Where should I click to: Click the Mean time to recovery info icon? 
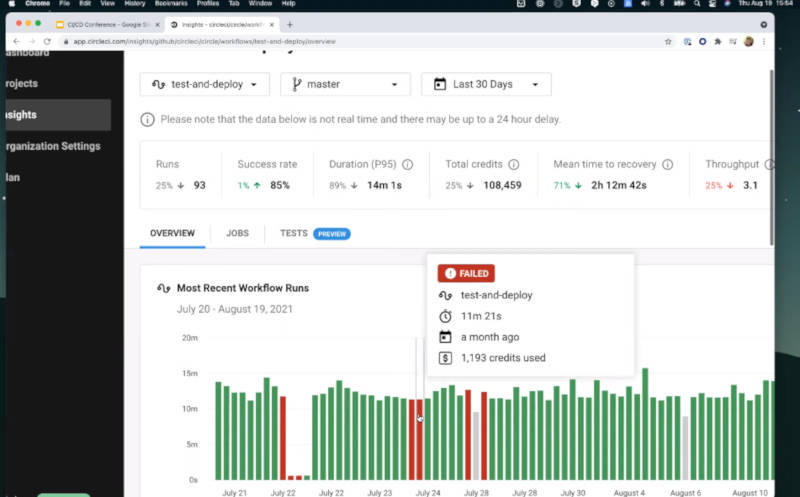pyautogui.click(x=667, y=164)
